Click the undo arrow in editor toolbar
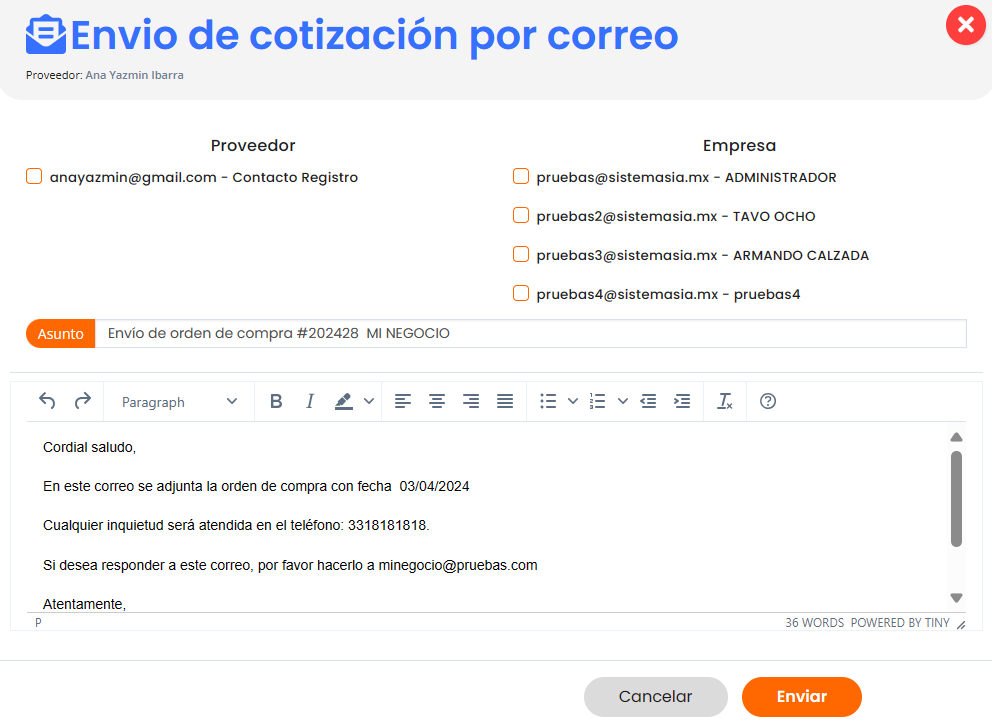 pyautogui.click(x=47, y=401)
